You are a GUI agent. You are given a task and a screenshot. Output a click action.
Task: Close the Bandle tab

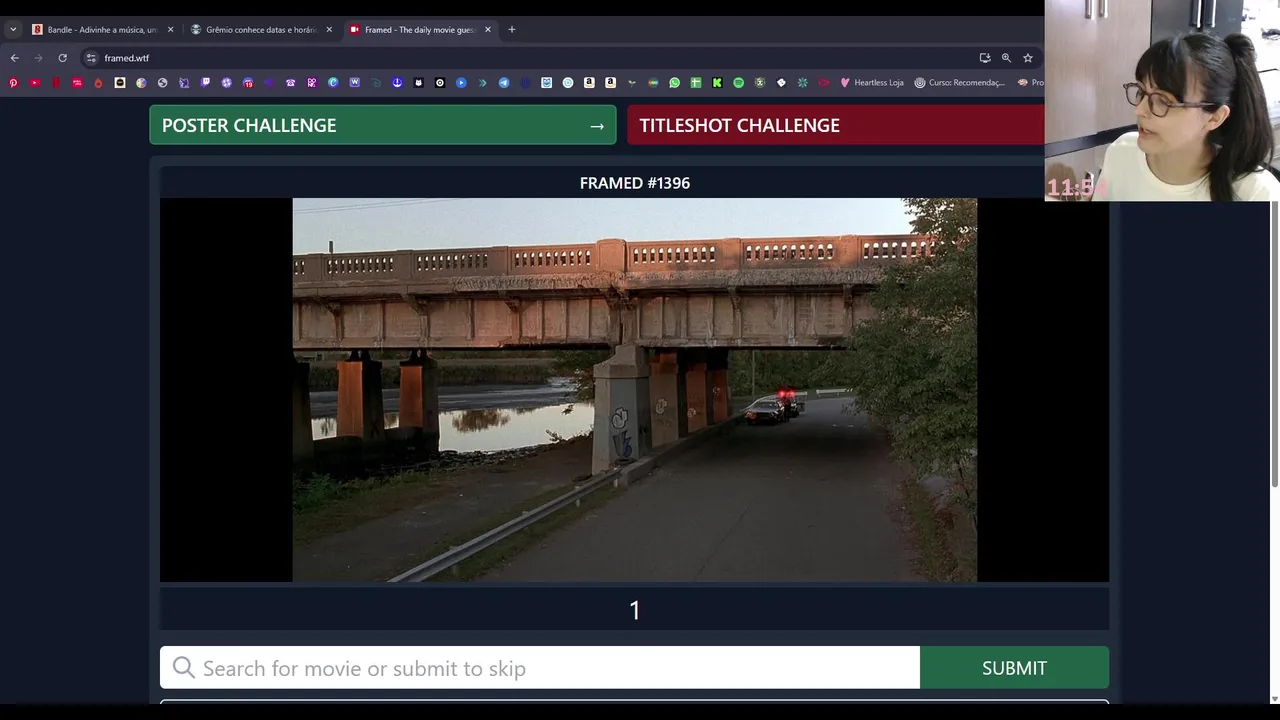(x=170, y=30)
